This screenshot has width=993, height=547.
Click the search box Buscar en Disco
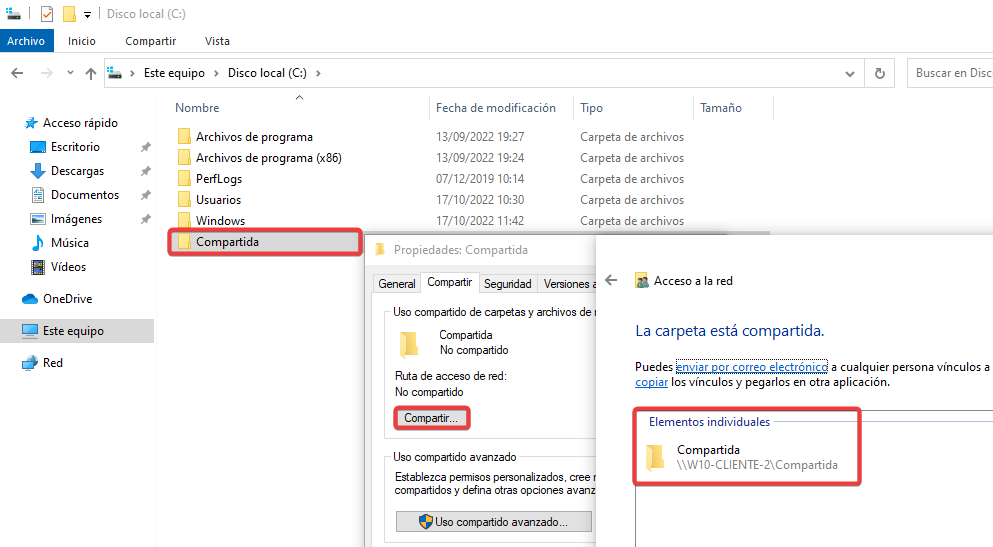point(952,73)
